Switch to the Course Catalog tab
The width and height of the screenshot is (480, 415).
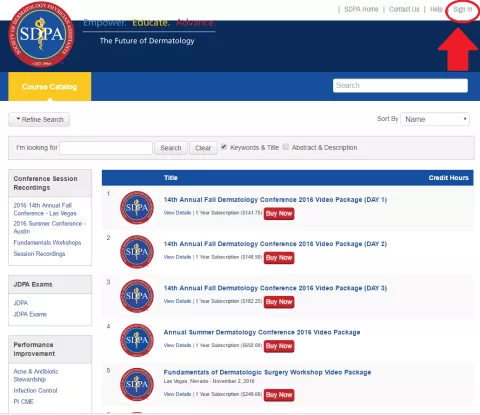(x=49, y=87)
